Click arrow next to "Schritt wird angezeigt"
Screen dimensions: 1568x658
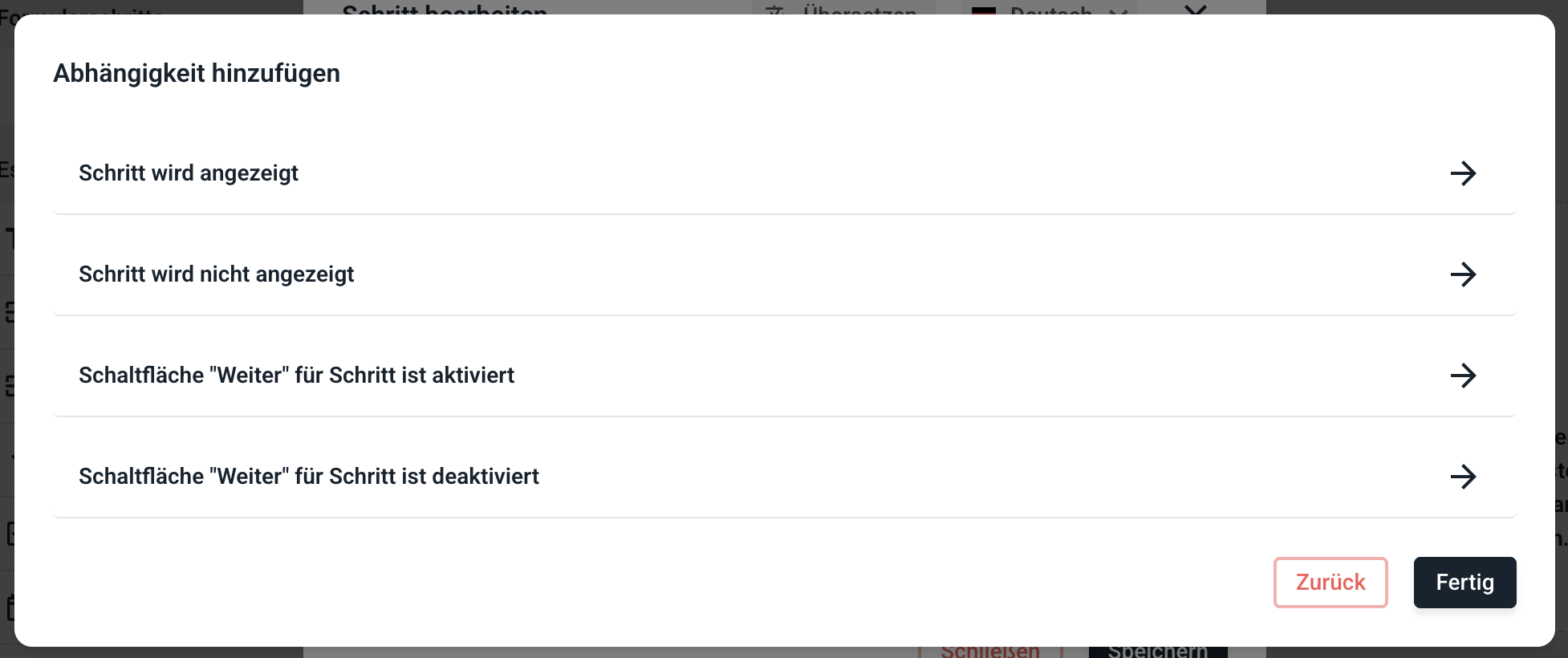1463,173
